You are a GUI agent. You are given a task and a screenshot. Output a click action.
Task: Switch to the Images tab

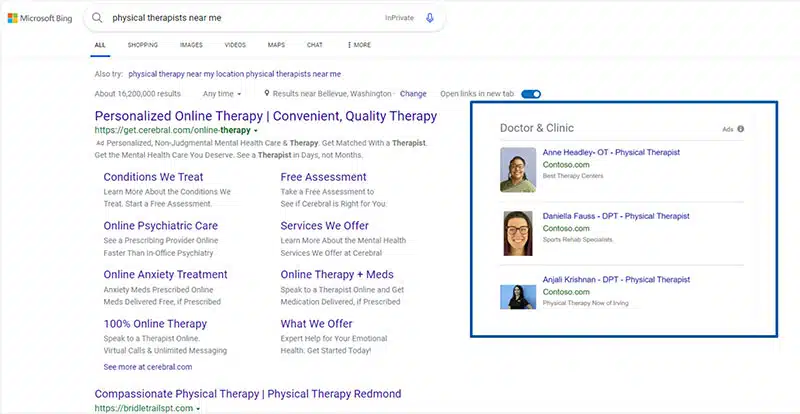click(x=191, y=45)
